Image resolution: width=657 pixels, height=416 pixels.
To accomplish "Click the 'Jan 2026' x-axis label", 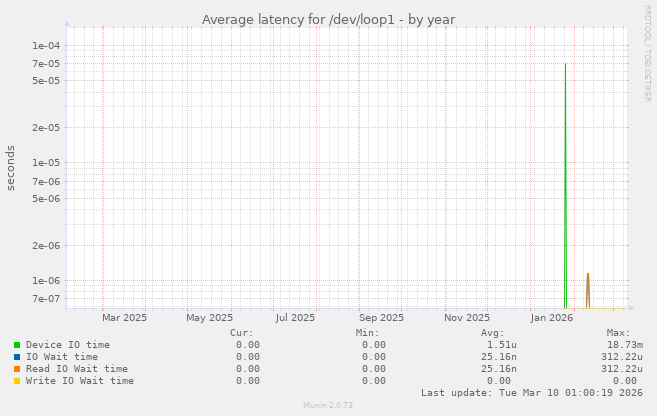I will pyautogui.click(x=551, y=318).
